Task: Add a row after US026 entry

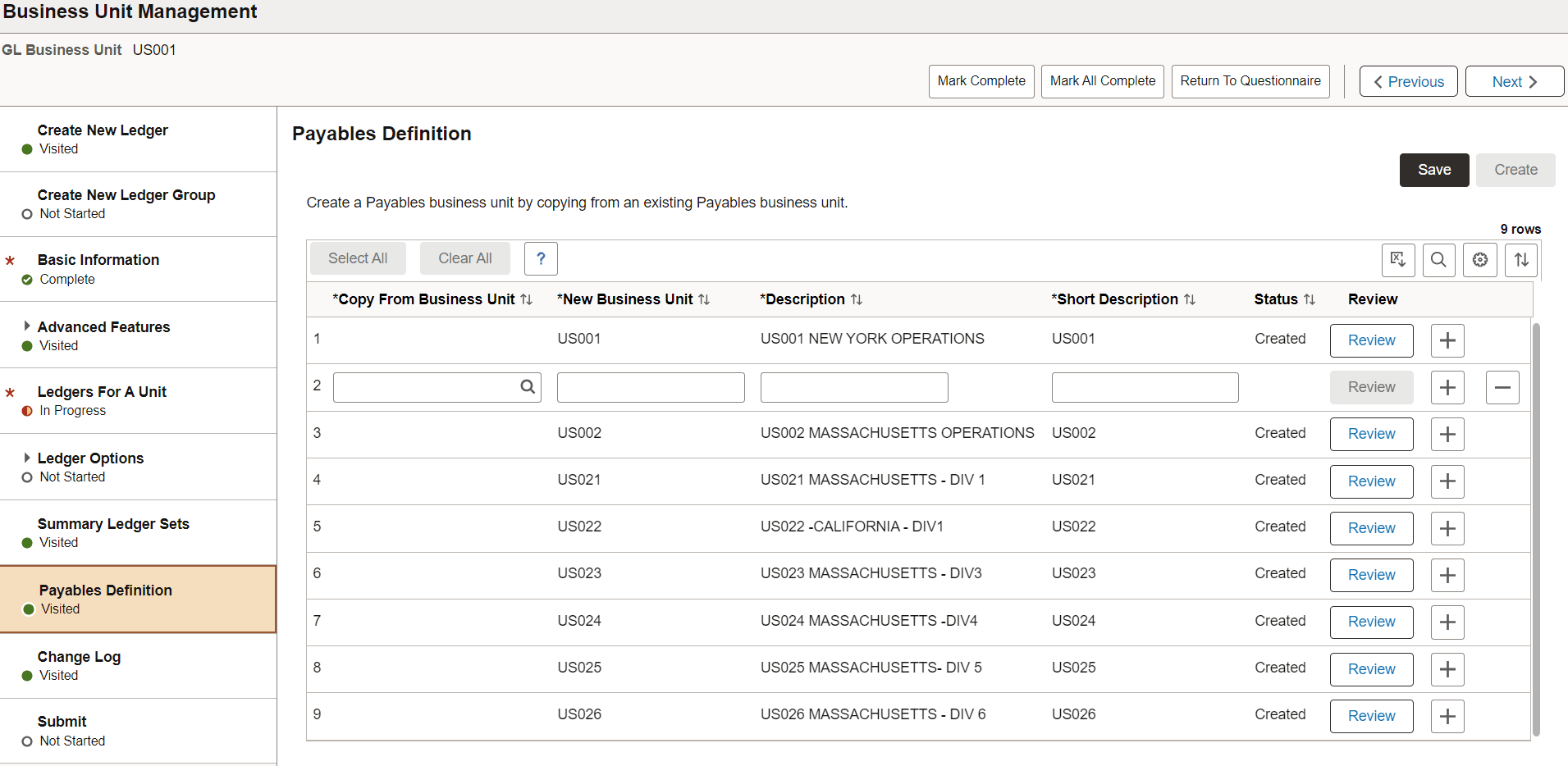Action: point(1447,716)
